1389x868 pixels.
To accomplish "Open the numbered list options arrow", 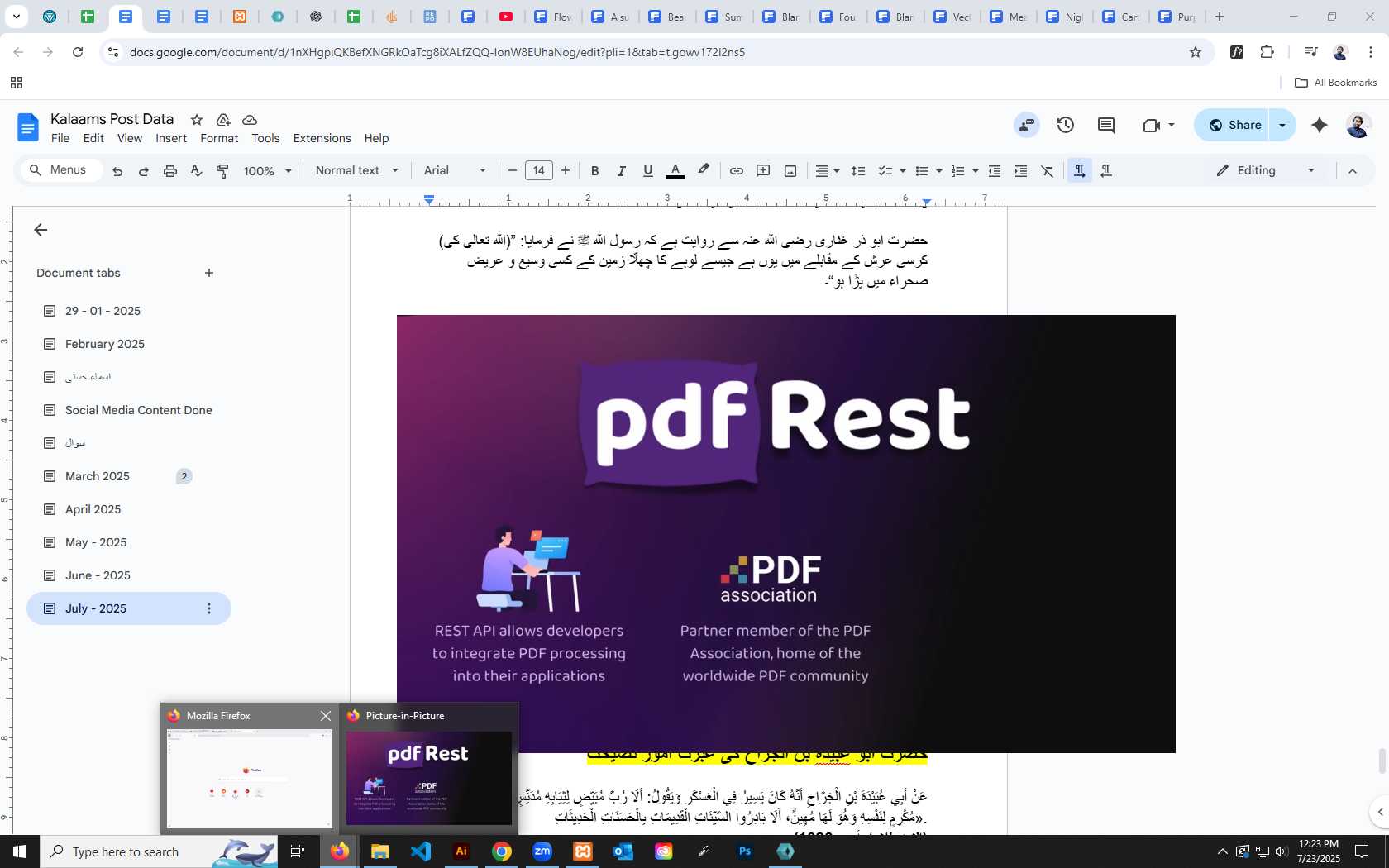I will coord(976,171).
